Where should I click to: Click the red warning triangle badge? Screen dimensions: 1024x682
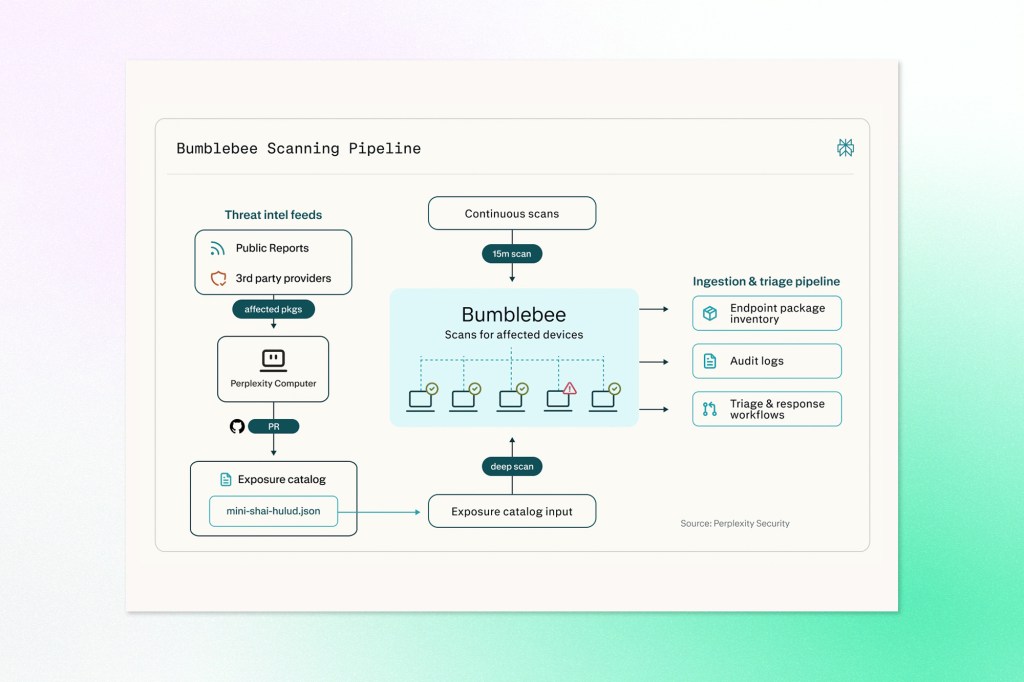(x=569, y=389)
